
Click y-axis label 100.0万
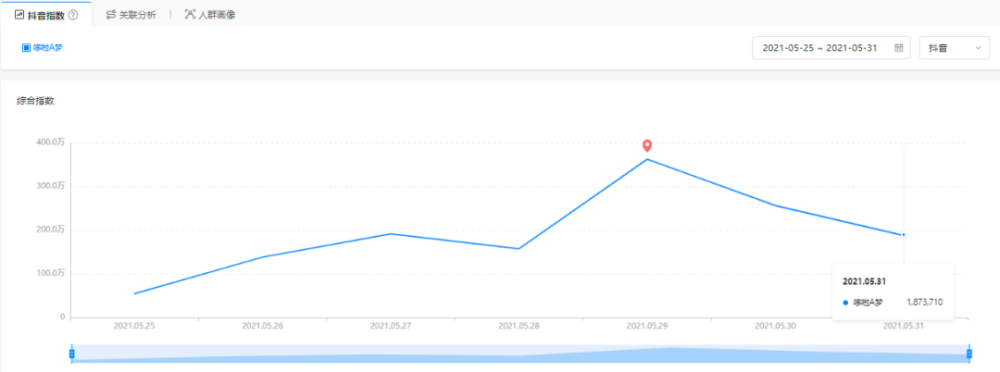point(50,273)
